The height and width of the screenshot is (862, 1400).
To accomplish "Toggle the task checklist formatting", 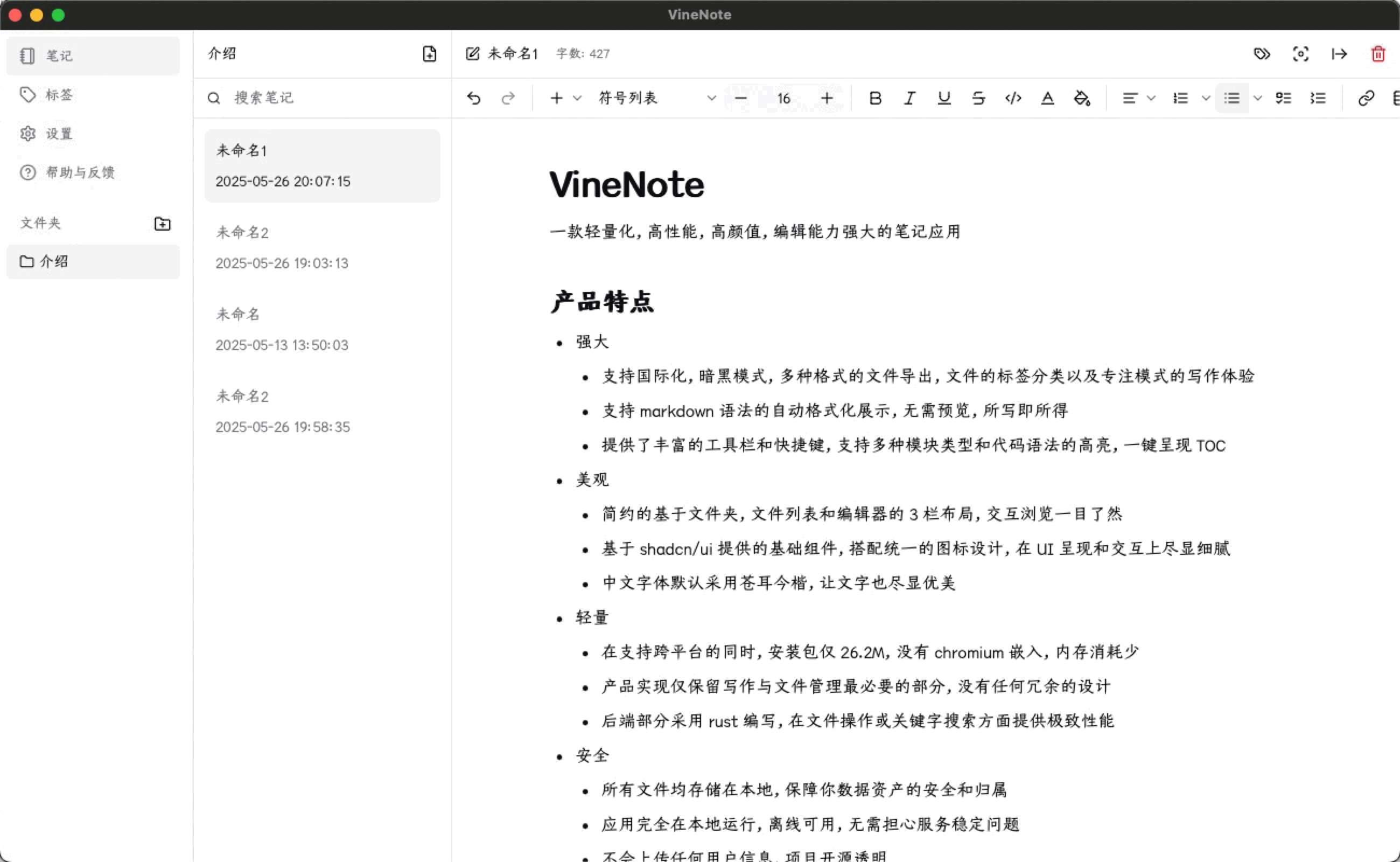I will click(1283, 98).
